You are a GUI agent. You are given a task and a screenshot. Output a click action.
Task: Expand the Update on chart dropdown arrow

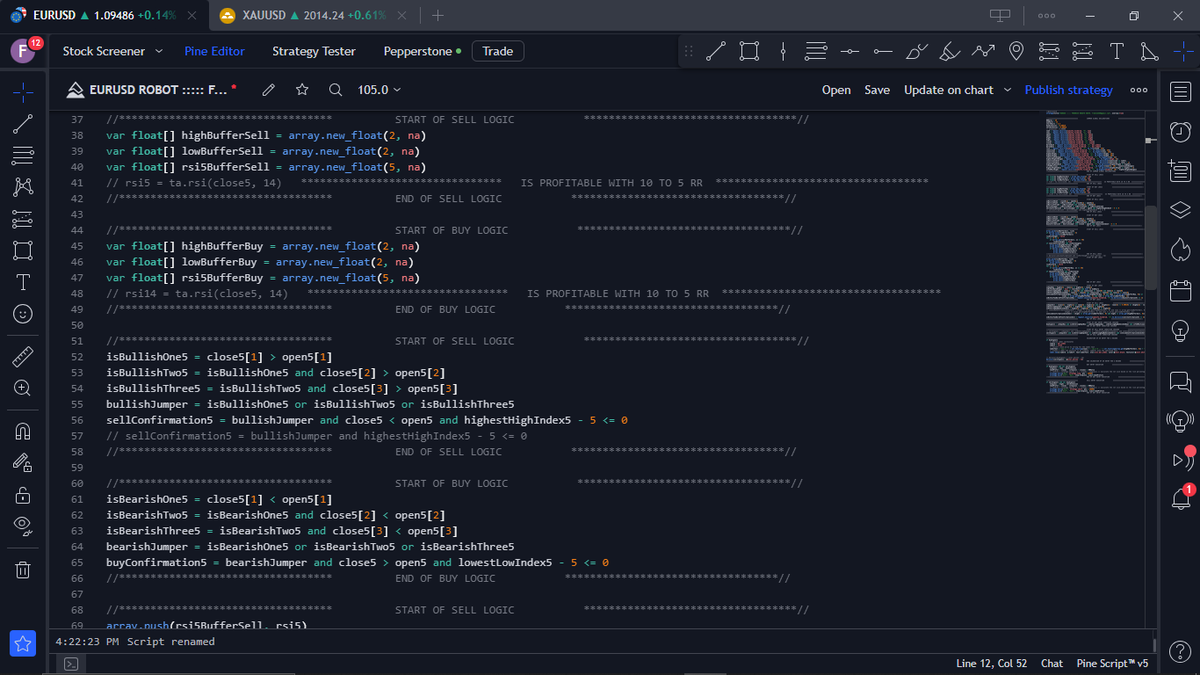click(1007, 90)
